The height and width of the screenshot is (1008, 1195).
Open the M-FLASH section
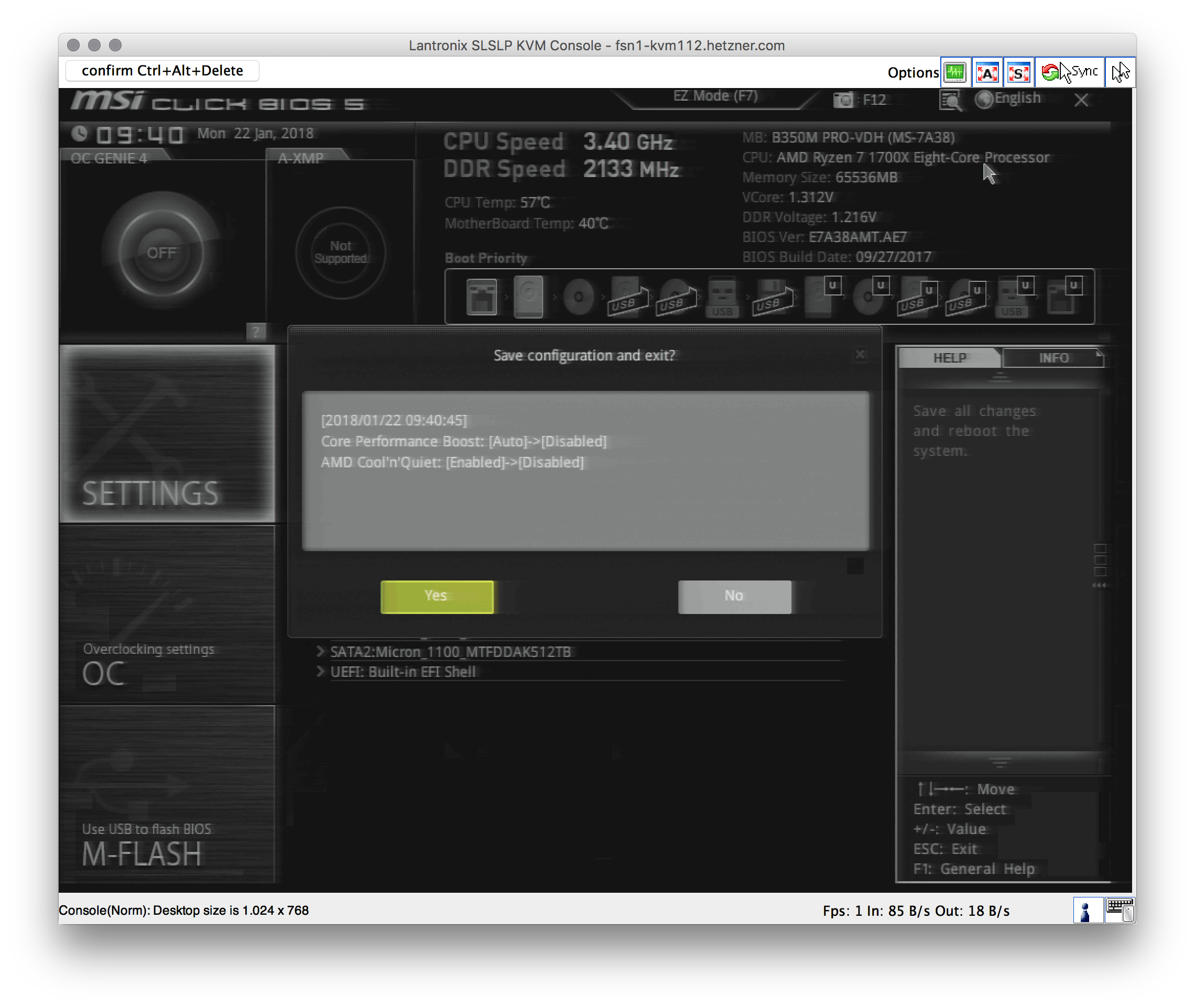pos(167,794)
